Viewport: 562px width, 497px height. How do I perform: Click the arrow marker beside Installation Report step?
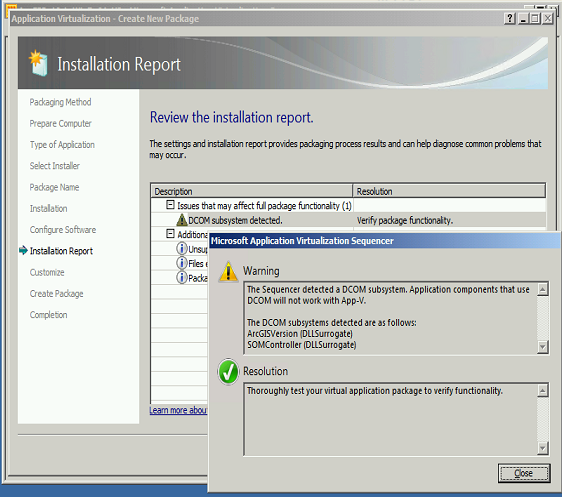23,250
